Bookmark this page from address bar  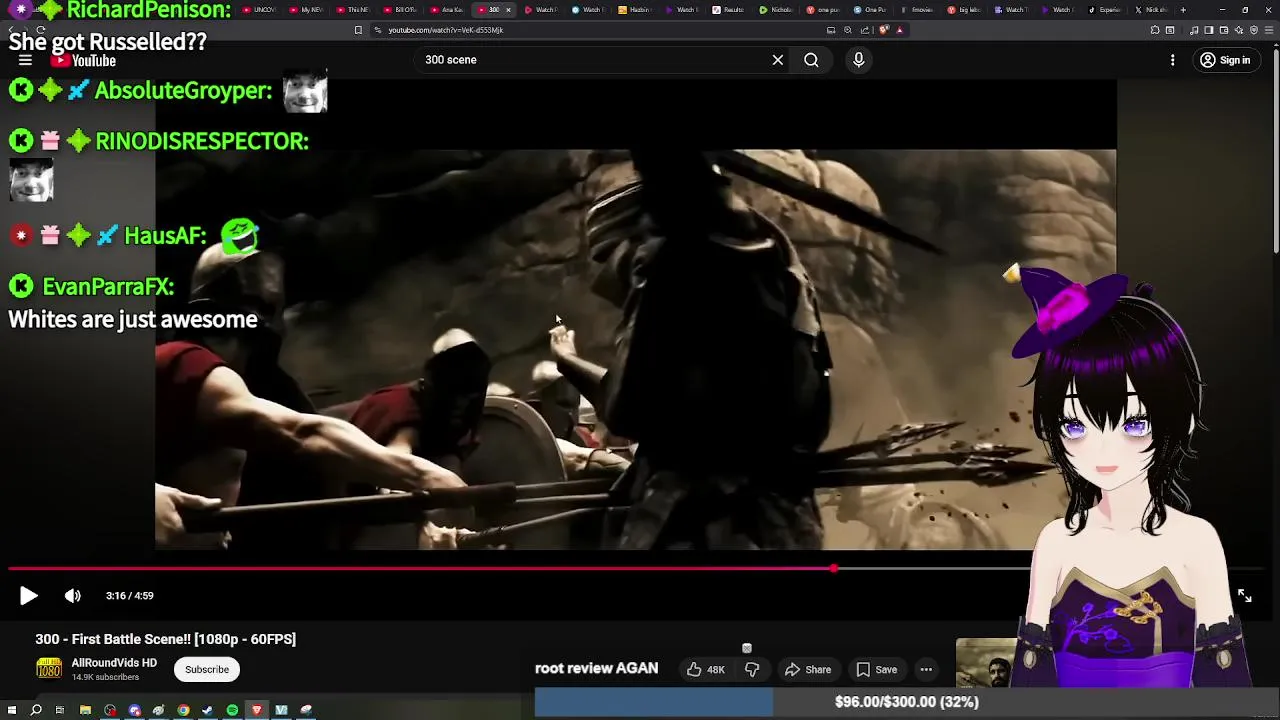(358, 30)
